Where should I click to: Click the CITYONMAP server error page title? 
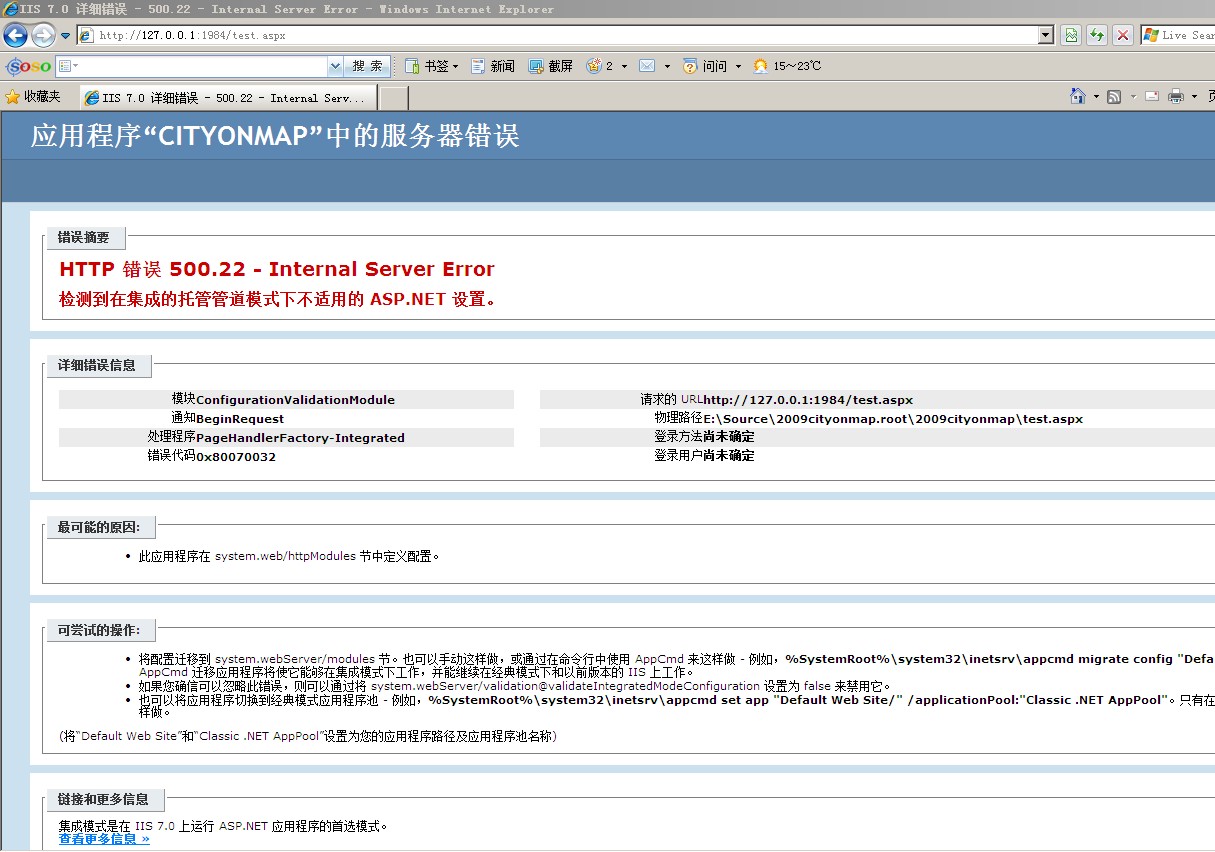(x=275, y=136)
